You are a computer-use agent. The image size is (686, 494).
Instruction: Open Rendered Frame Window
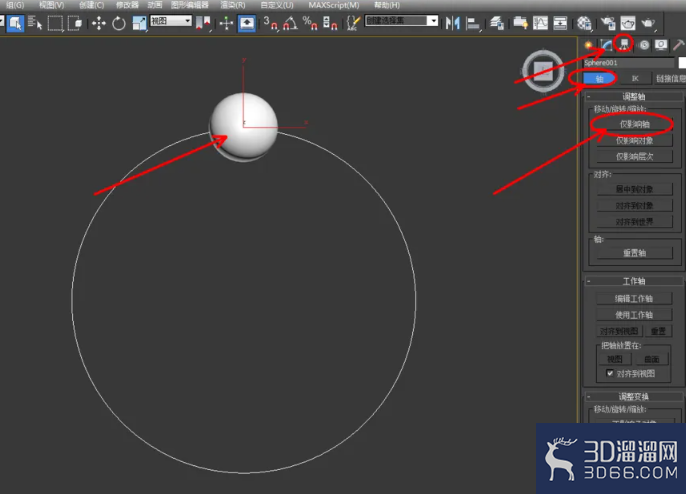[628, 23]
